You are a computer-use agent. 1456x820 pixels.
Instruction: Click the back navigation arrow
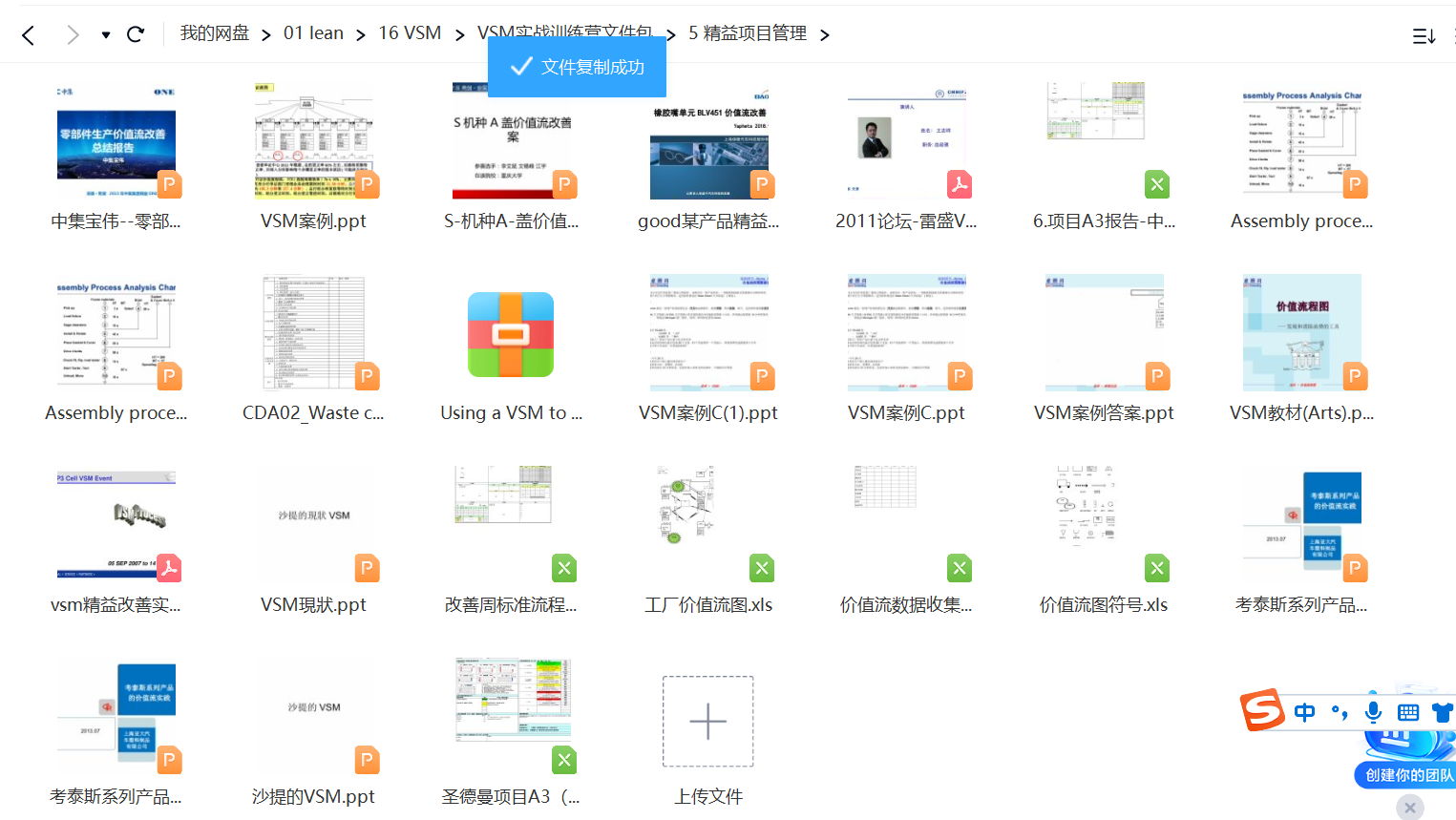[29, 35]
